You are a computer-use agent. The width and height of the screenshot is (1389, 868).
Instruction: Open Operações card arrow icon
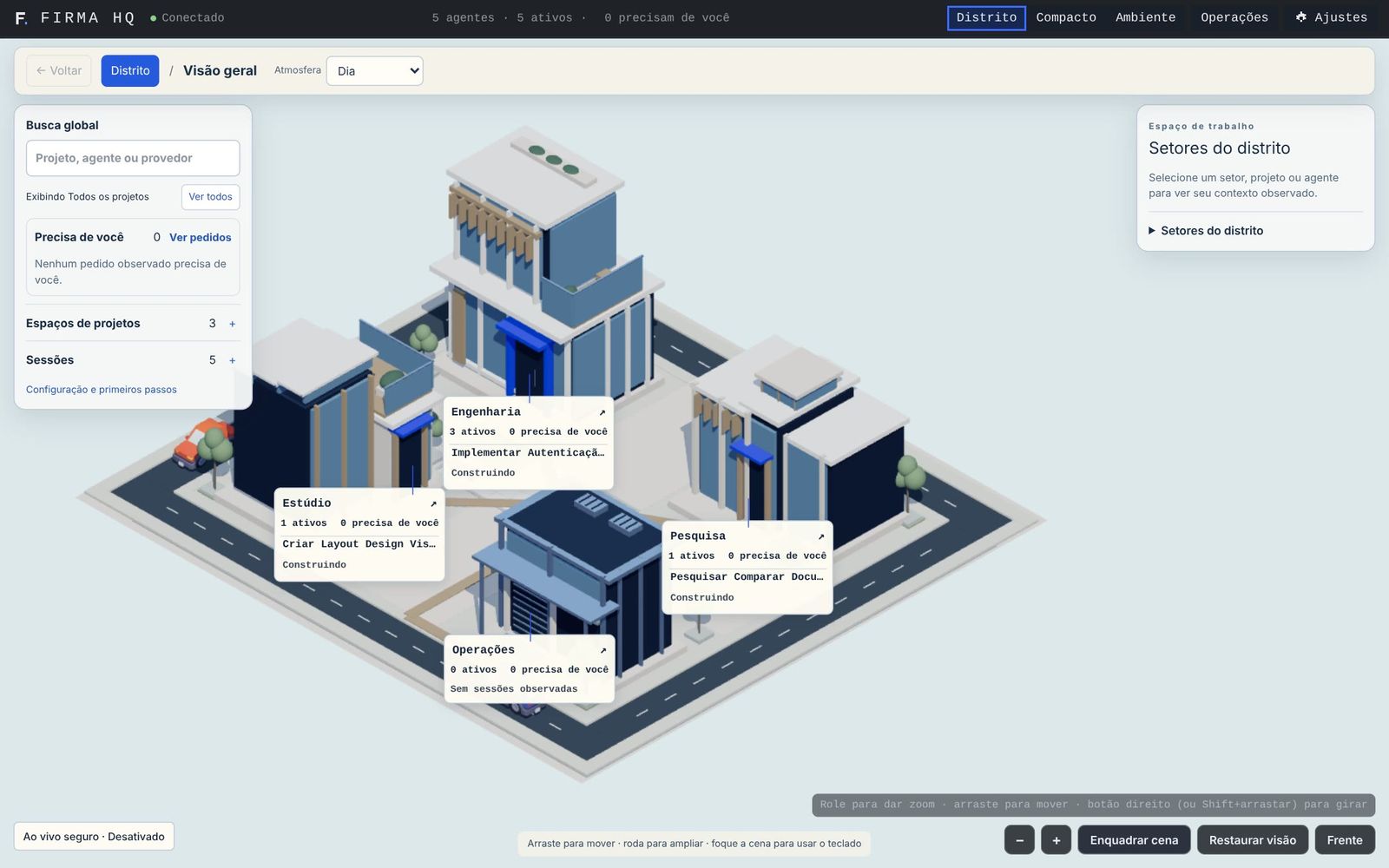603,650
